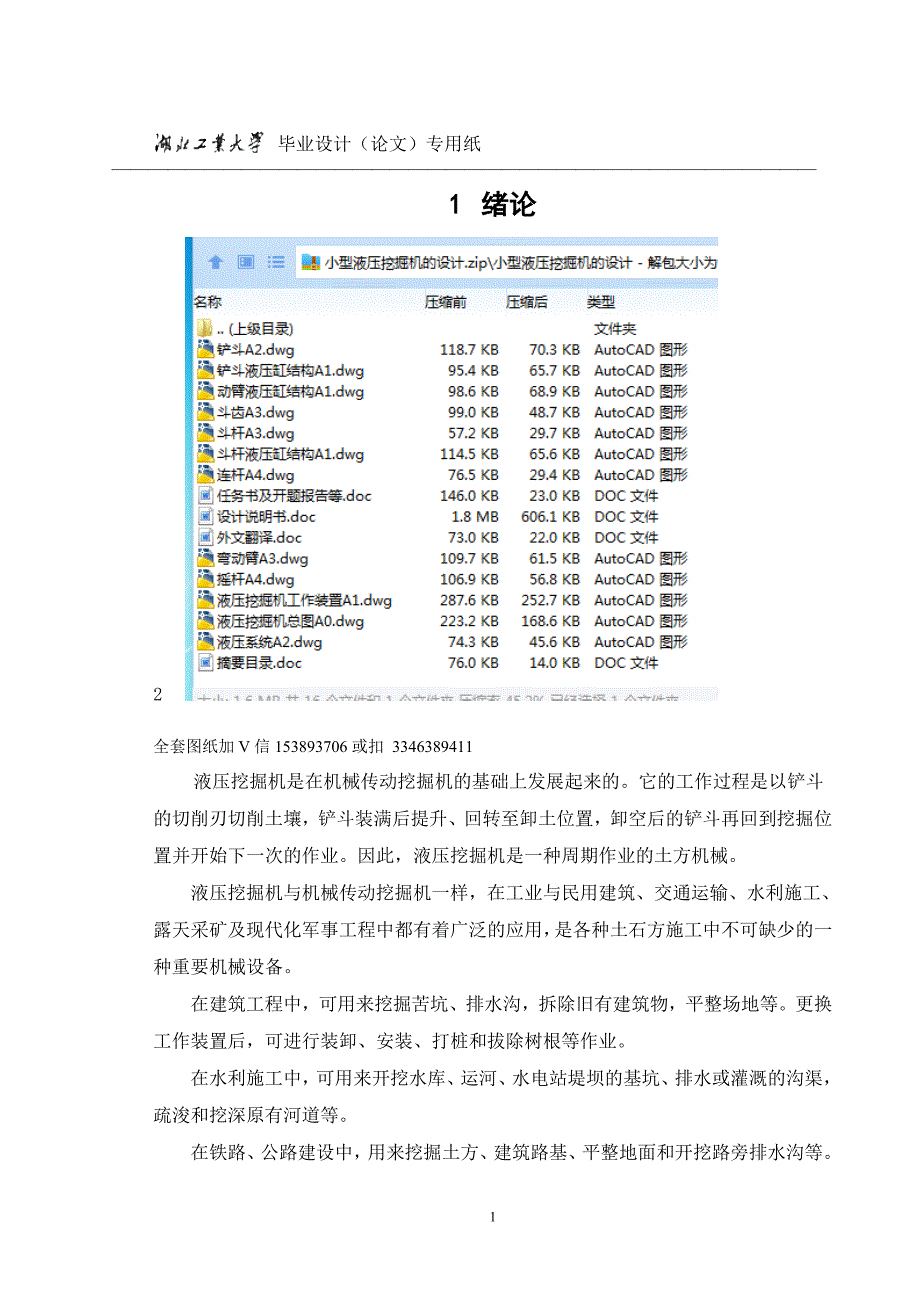Click the 文件夹 type of the parent directory row
The height and width of the screenshot is (1302, 920).
[x=616, y=328]
